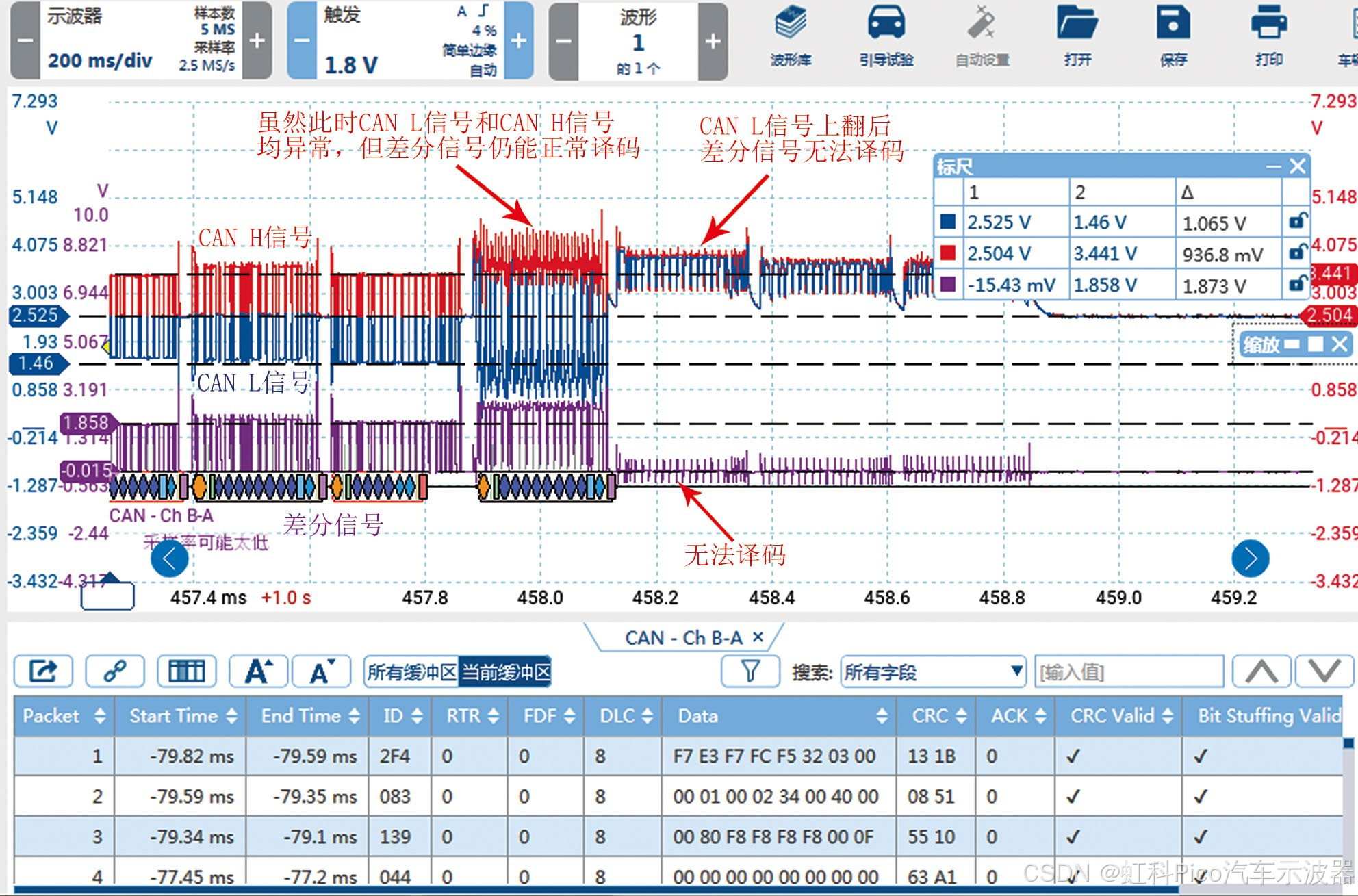
Task: Open the filter funnel icon
Action: (750, 671)
